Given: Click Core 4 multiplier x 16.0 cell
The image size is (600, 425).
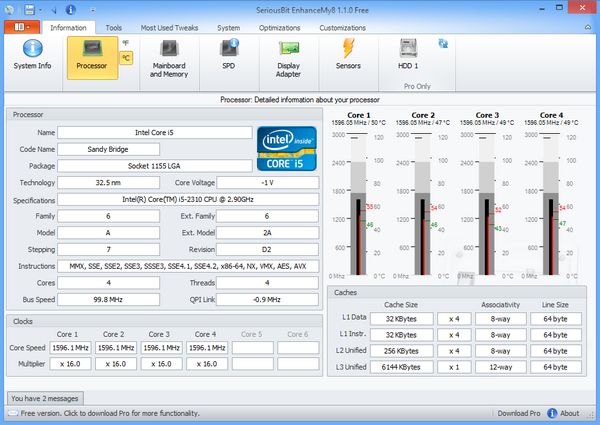Looking at the screenshot, I should [207, 364].
